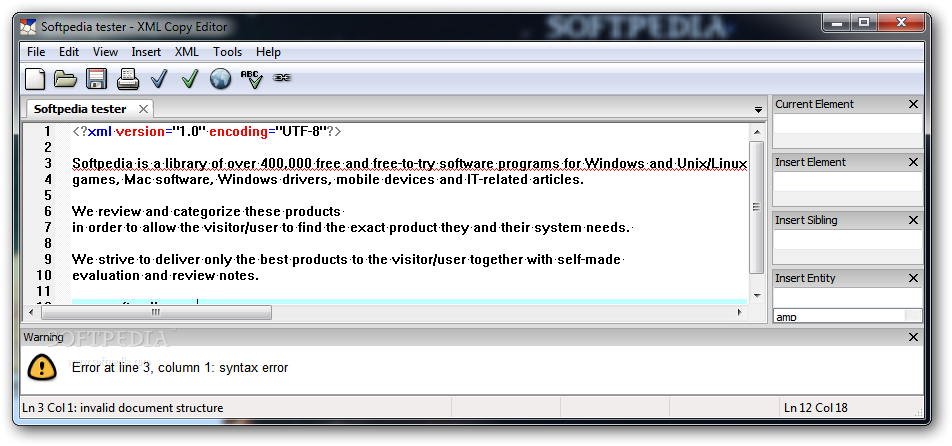Open the Edit menu
952x446 pixels.
point(69,52)
